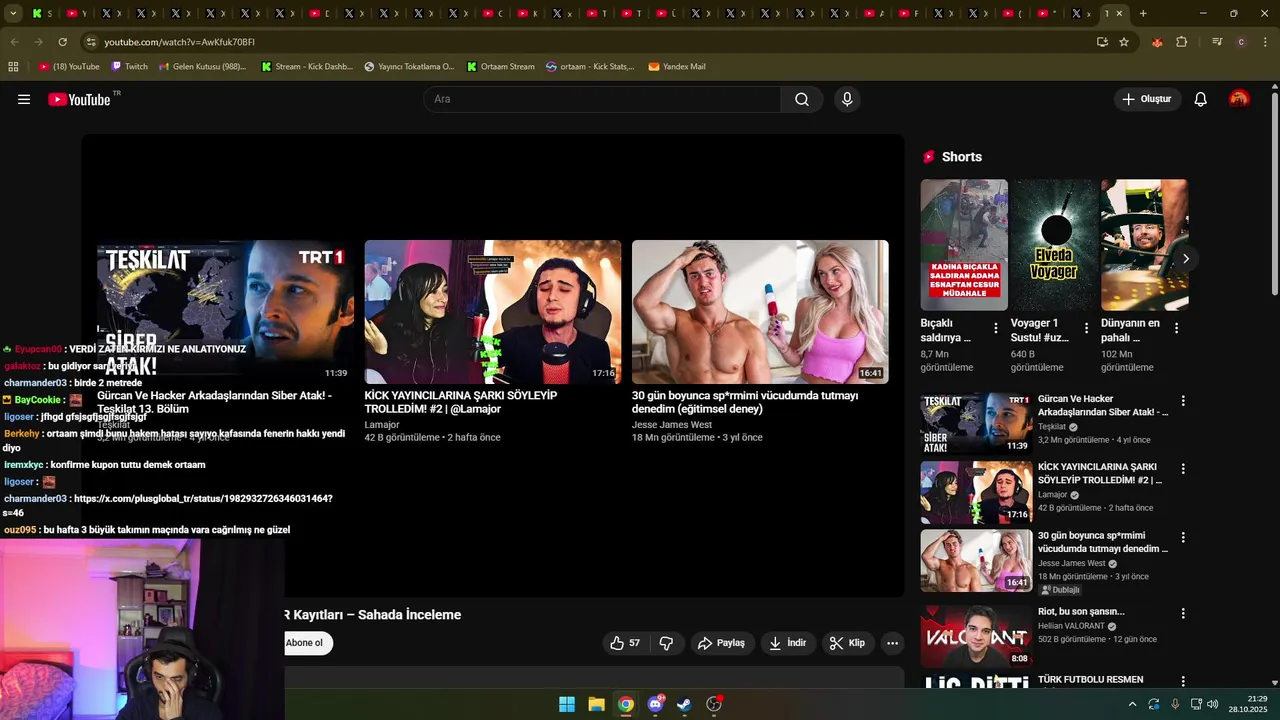Open Discord from the taskbar

click(x=655, y=704)
